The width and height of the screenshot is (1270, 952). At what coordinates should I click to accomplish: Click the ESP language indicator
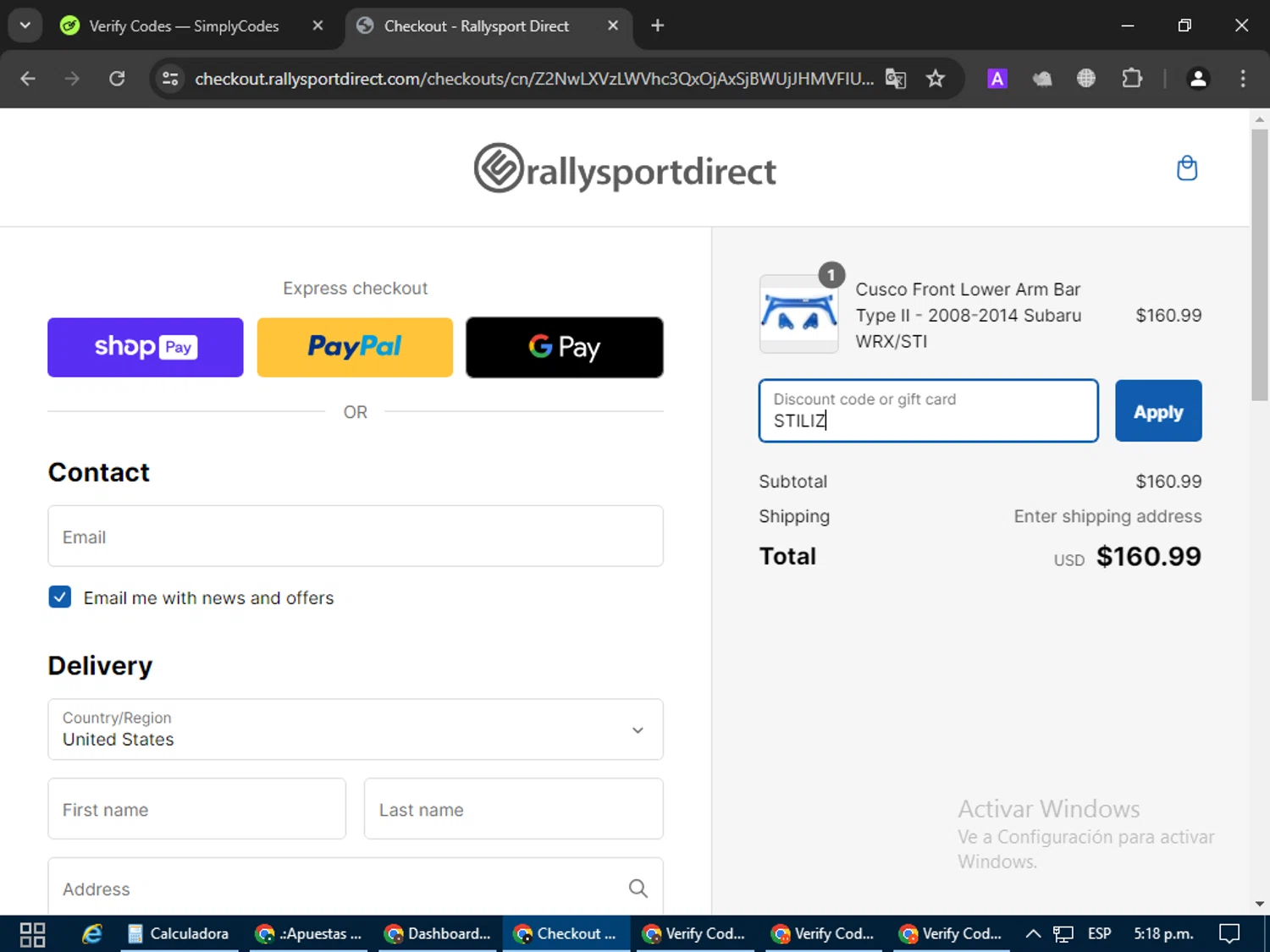(1099, 934)
